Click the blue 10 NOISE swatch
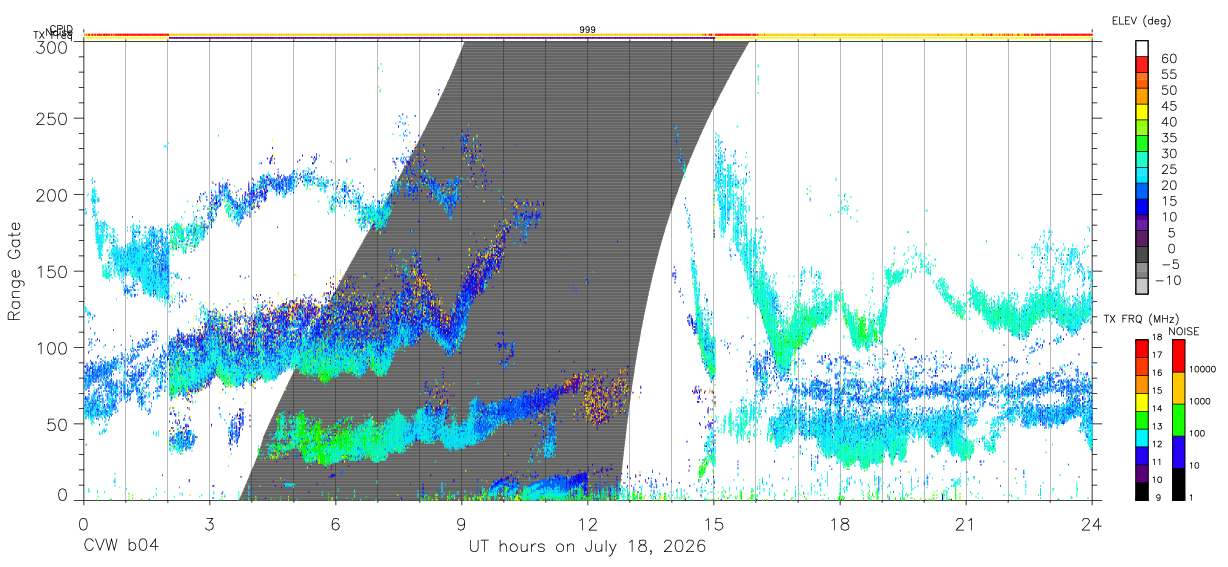Image resolution: width=1228 pixels, height=567 pixels. tap(1177, 452)
